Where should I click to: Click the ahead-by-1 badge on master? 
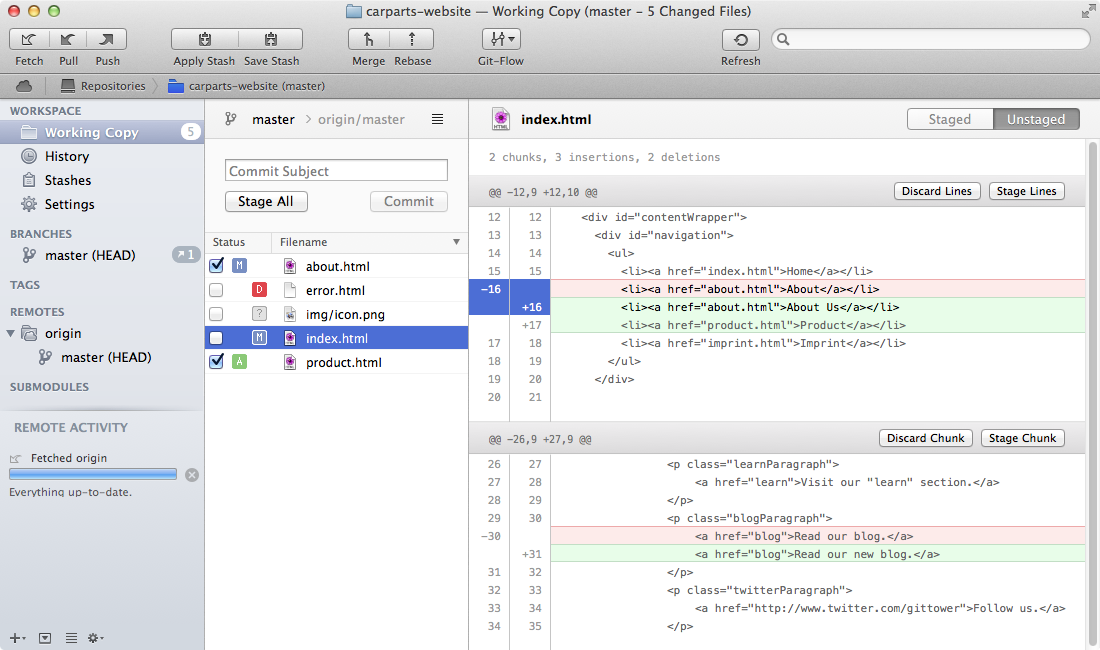(x=186, y=255)
